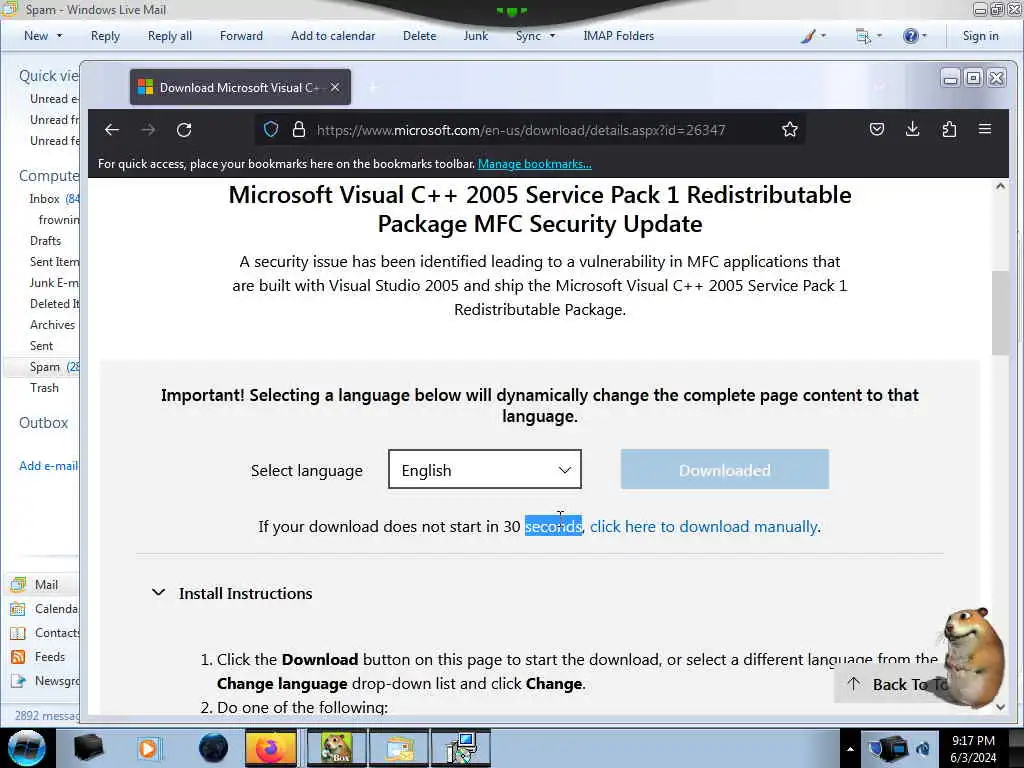Click Delete in Windows Live Mail toolbar
Screen dimensions: 1024x768
pos(419,36)
